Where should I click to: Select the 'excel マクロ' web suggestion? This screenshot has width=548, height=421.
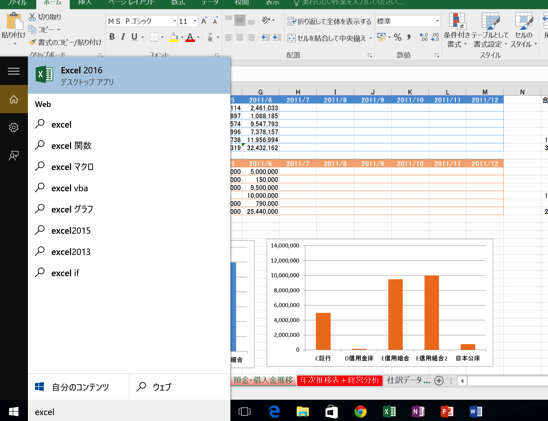click(x=129, y=167)
